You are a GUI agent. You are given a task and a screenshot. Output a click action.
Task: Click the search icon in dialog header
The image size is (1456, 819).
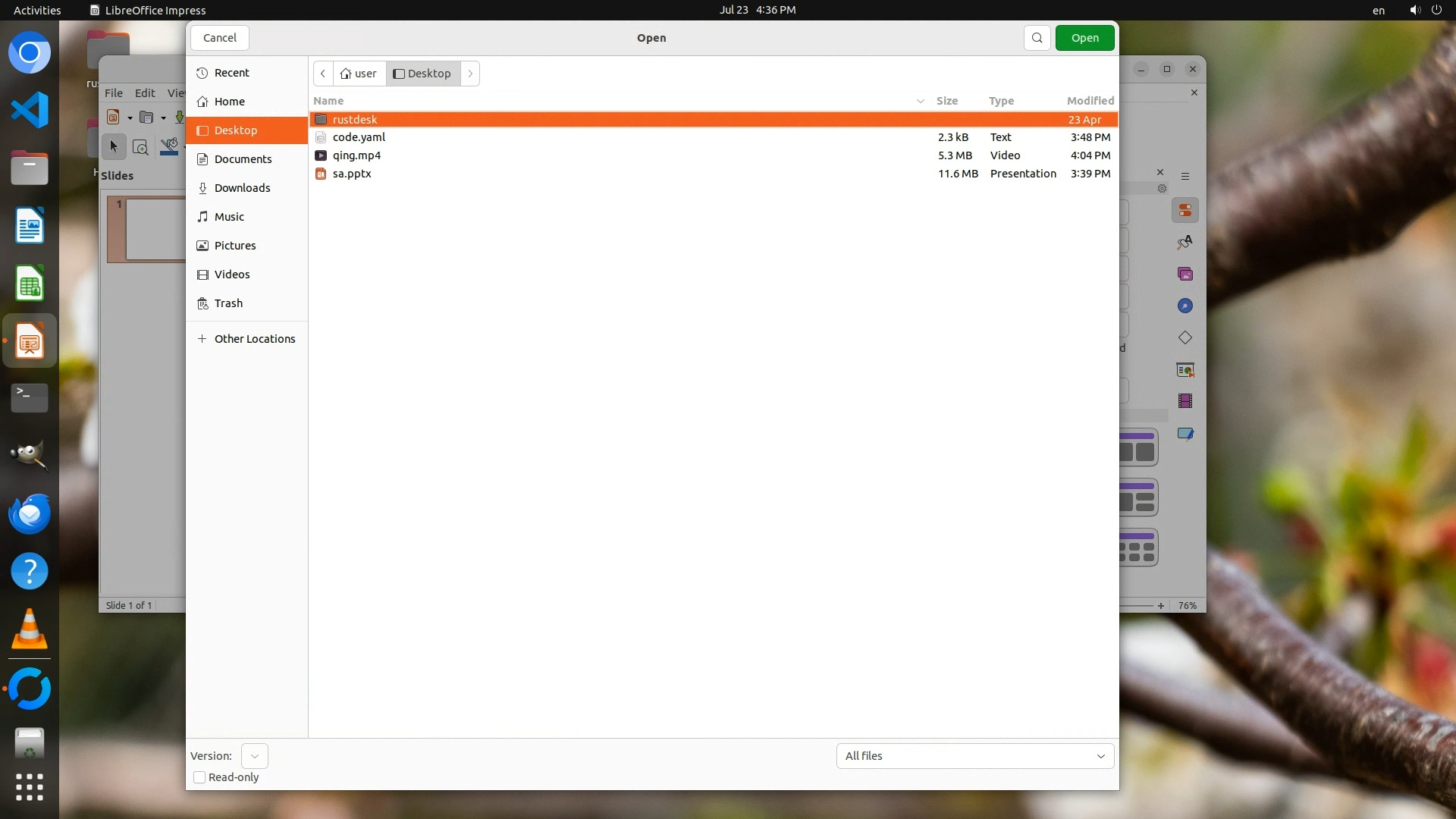click(1037, 38)
